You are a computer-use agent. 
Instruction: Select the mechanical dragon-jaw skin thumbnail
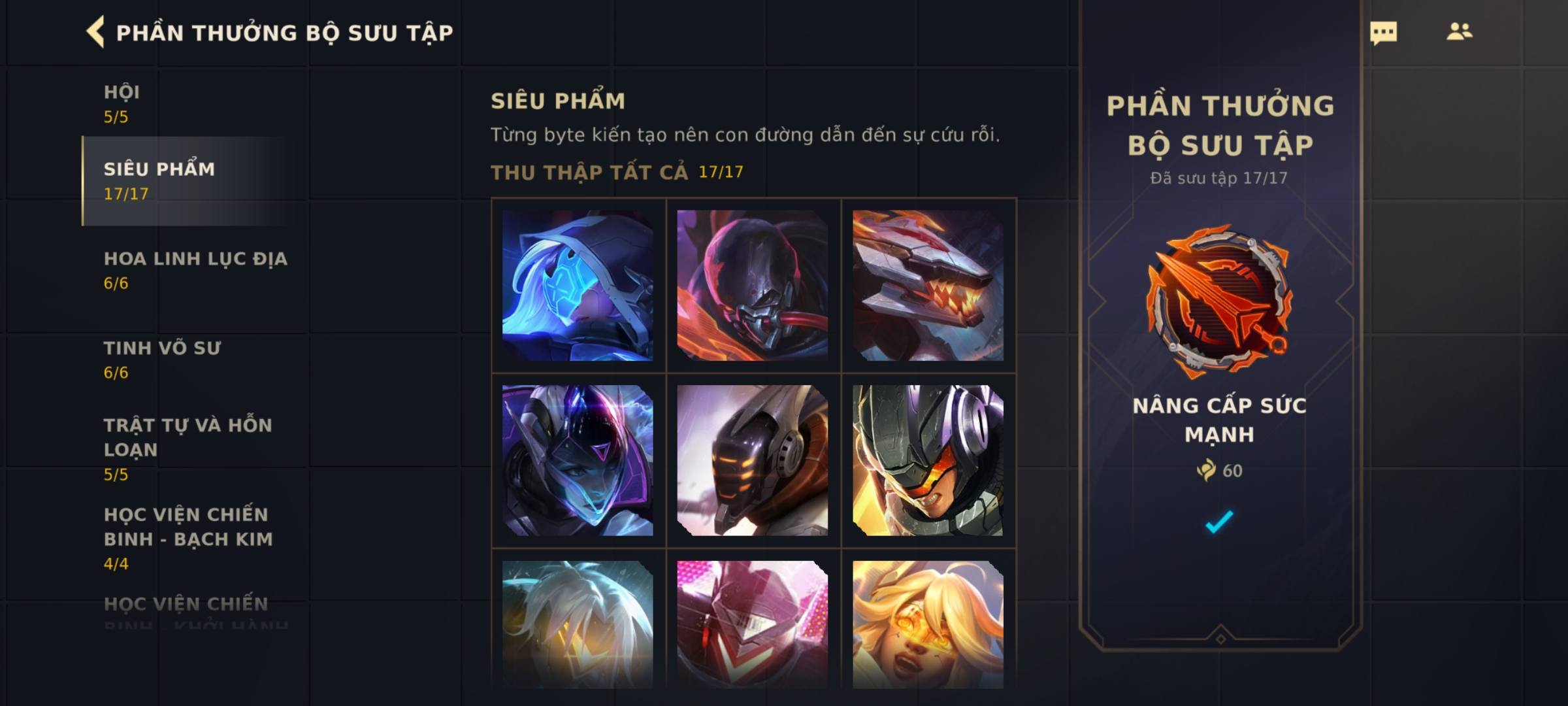click(928, 285)
